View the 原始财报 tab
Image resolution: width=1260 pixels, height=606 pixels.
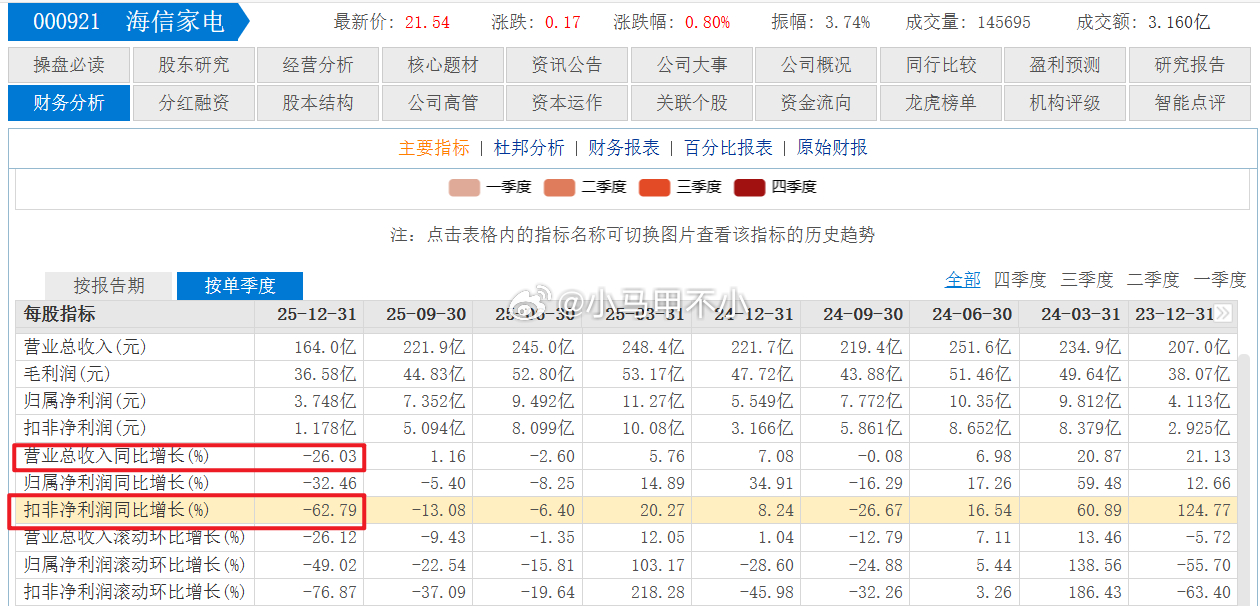[830, 147]
